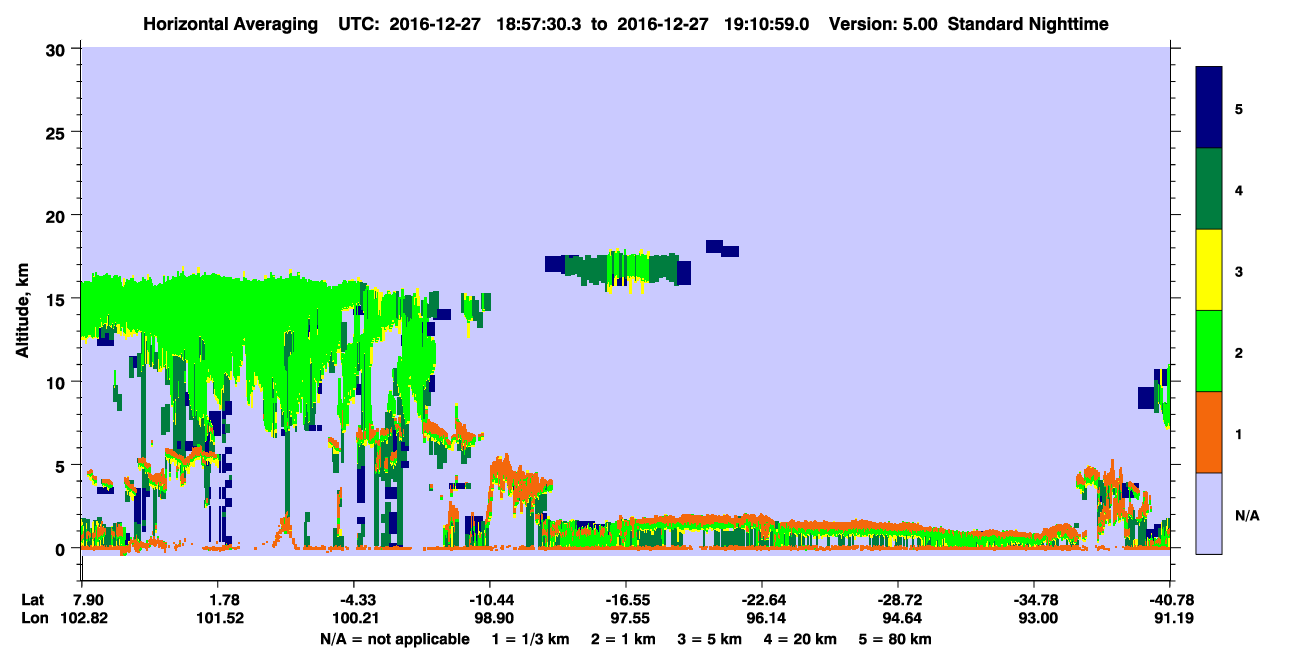Image resolution: width=1300 pixels, height=667 pixels.
Task: Click latitude value '-4.33'
Action: coord(354,599)
